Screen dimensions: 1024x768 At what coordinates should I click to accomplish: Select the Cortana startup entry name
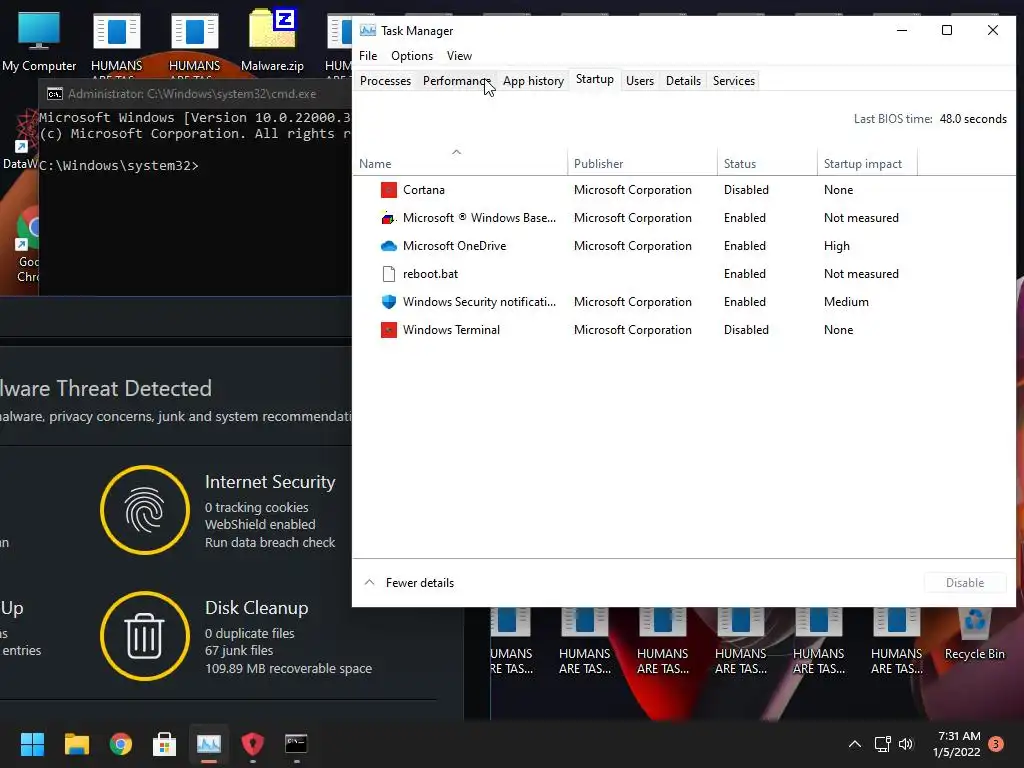pyautogui.click(x=424, y=190)
